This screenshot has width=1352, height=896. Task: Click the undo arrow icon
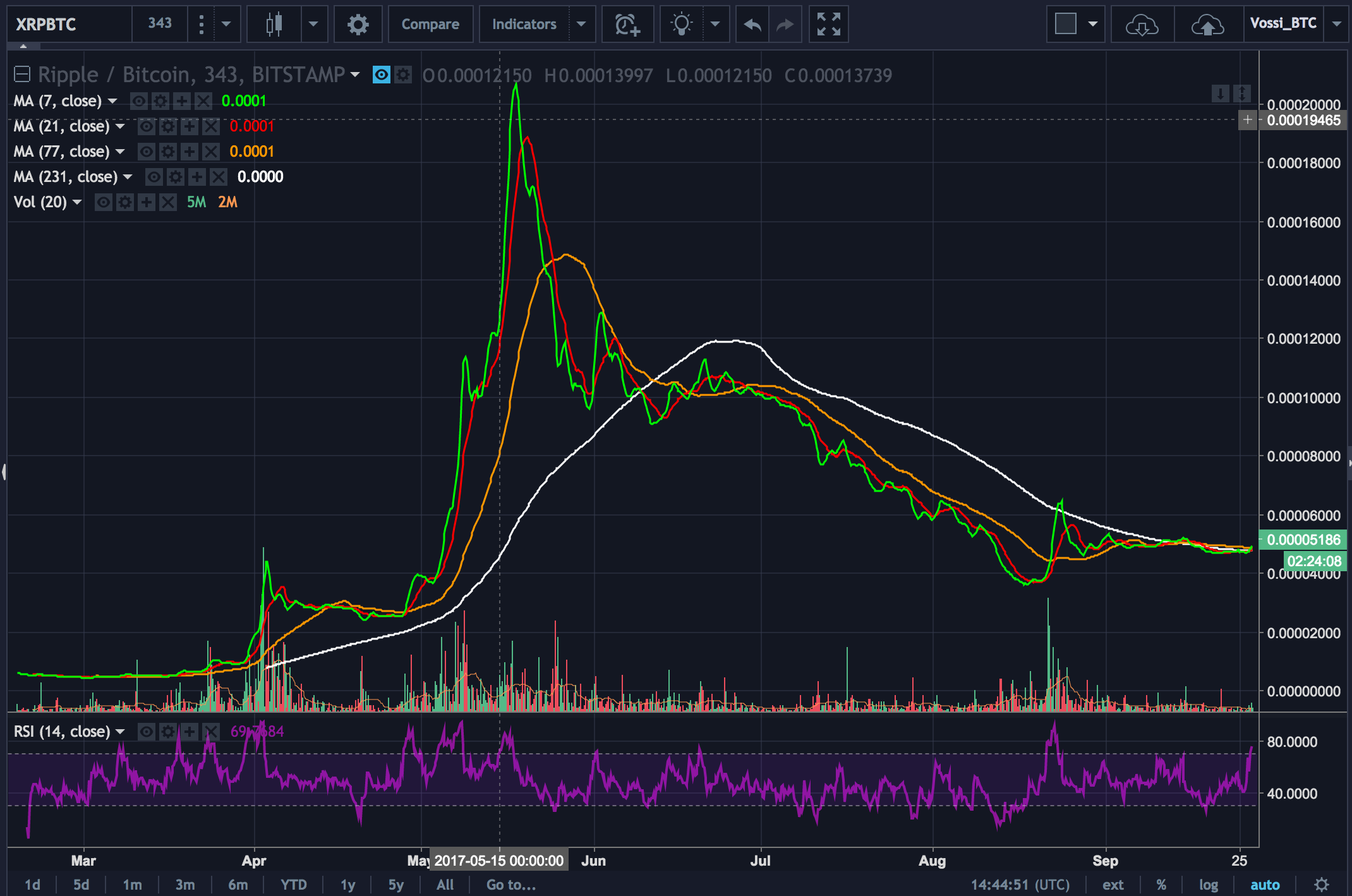pyautogui.click(x=752, y=25)
